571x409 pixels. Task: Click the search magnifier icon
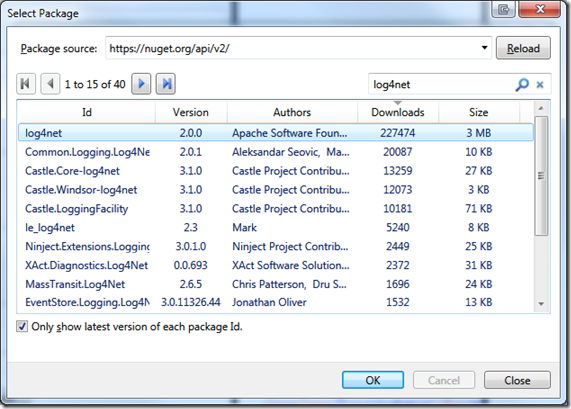pyautogui.click(x=522, y=84)
